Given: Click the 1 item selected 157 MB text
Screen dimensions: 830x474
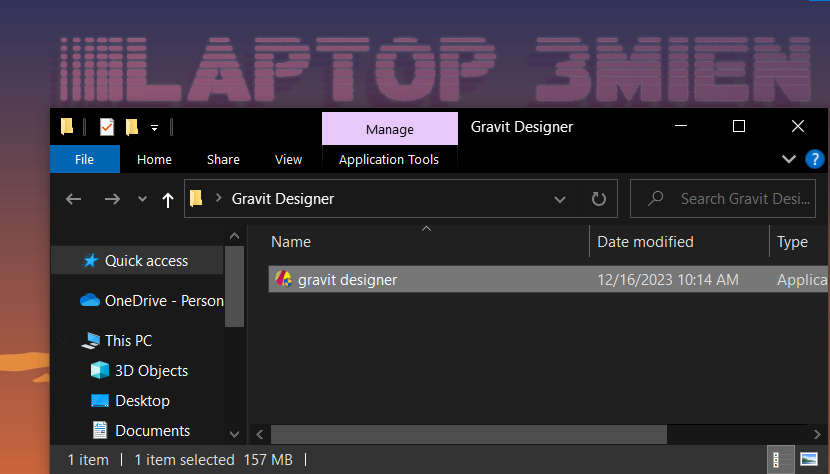Looking at the screenshot, I should coord(213,460).
